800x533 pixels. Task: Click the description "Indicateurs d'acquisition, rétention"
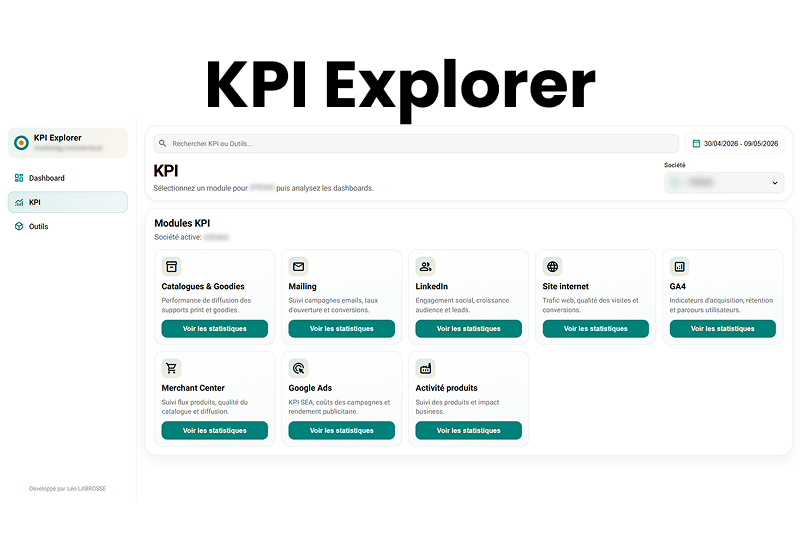pyautogui.click(x=721, y=305)
